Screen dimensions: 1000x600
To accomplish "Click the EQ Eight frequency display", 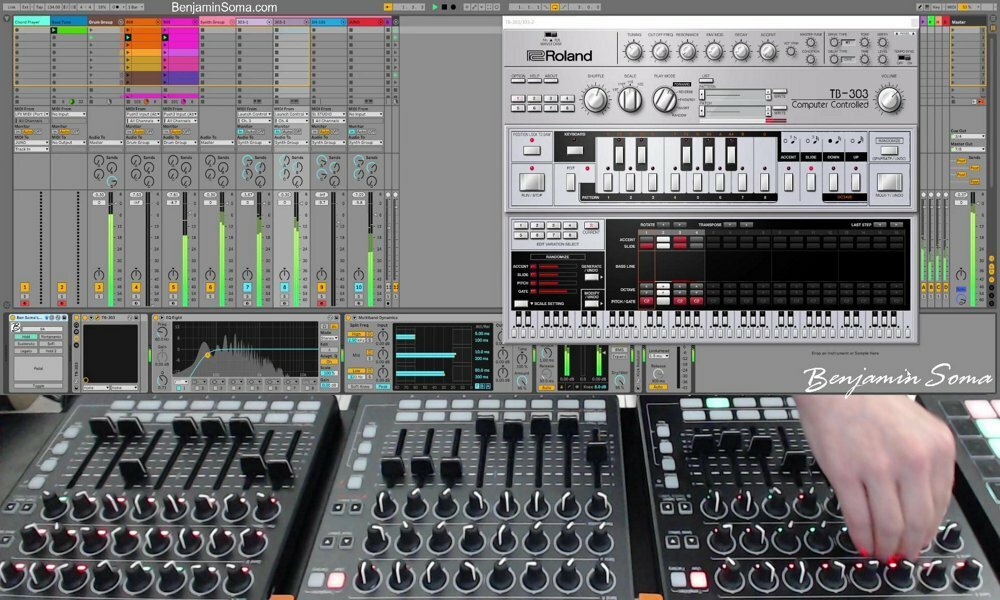I will point(245,349).
